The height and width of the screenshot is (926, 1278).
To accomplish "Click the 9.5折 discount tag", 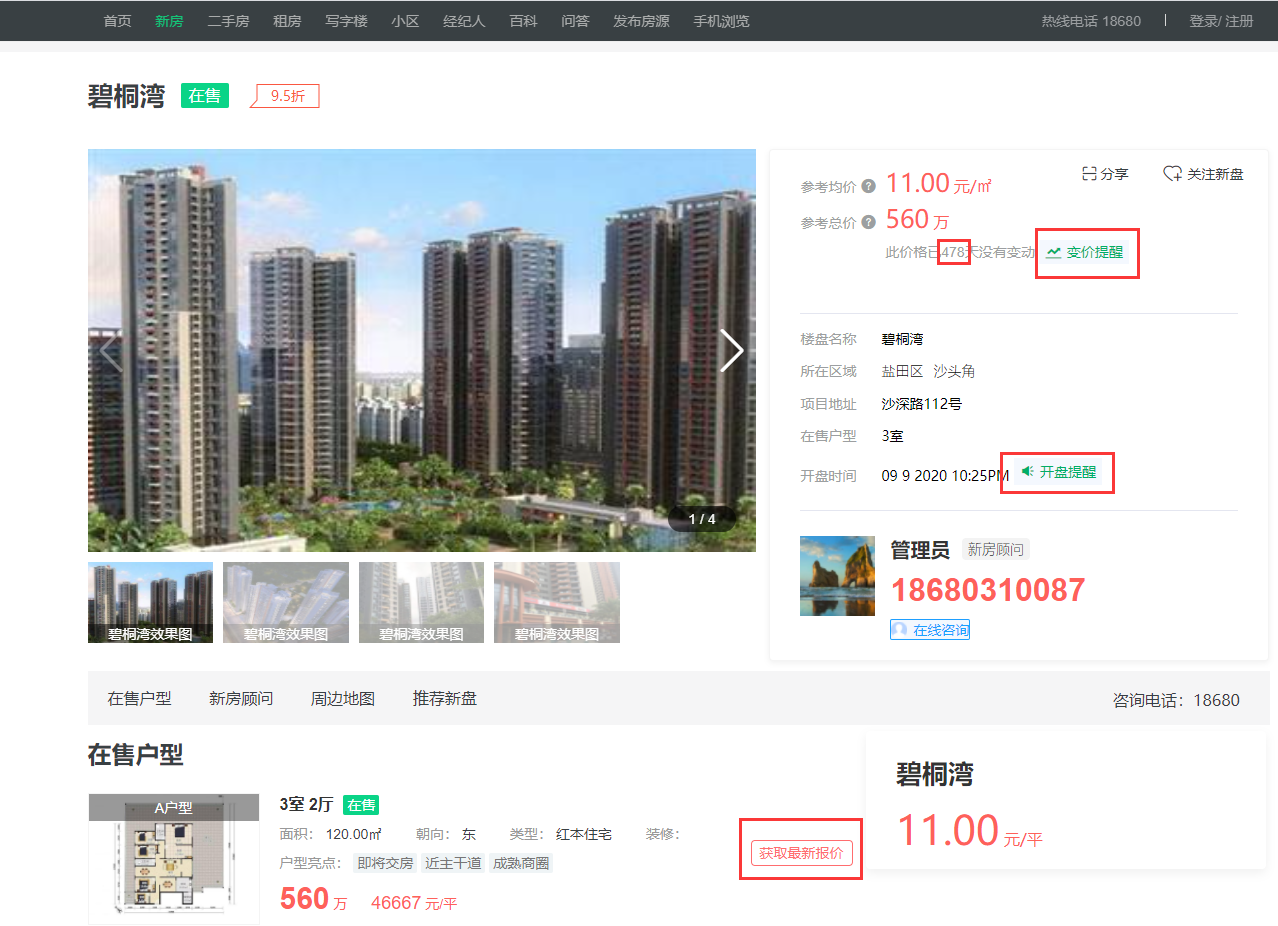I will pos(284,96).
